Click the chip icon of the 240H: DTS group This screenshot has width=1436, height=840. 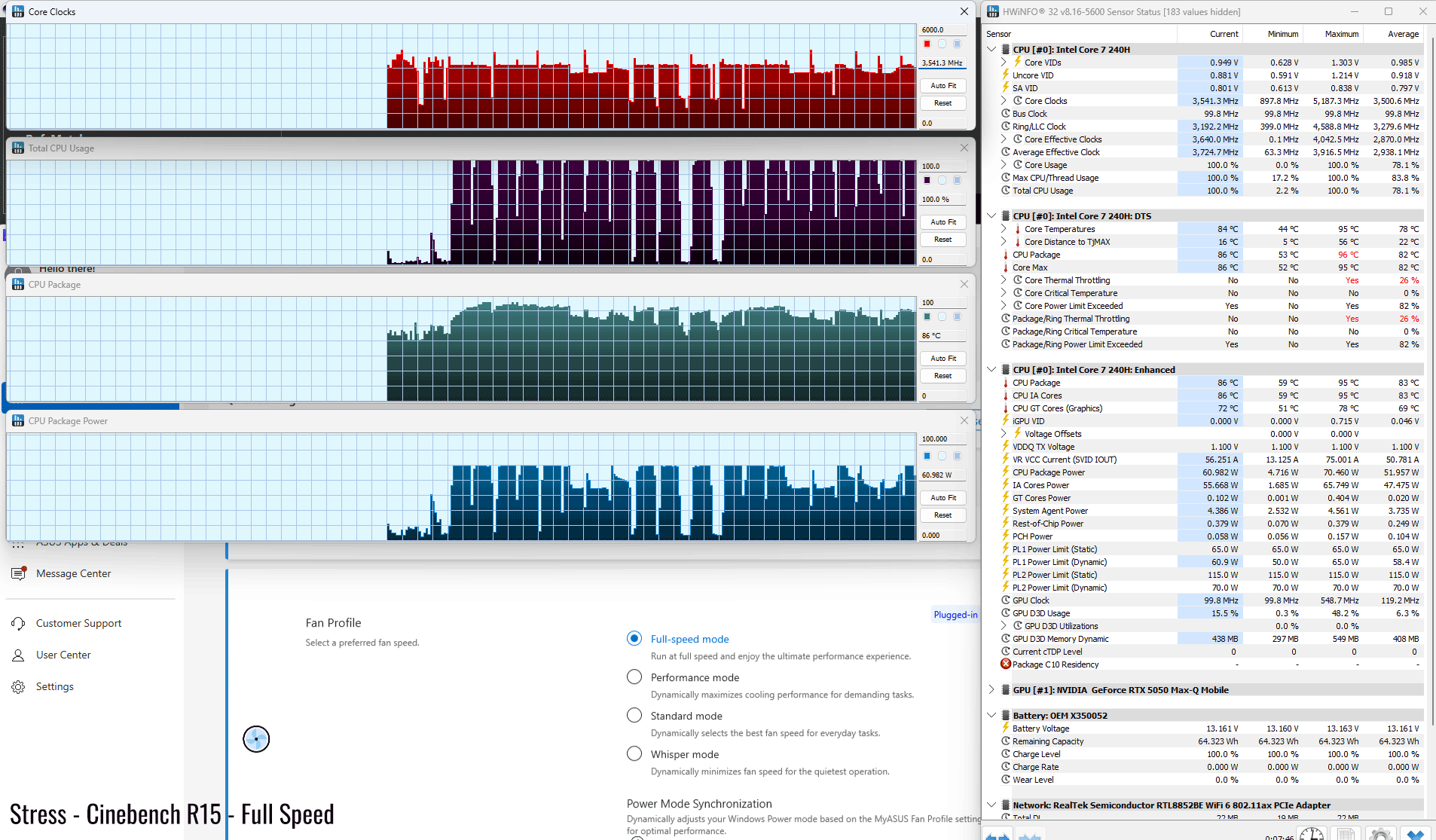1006,216
